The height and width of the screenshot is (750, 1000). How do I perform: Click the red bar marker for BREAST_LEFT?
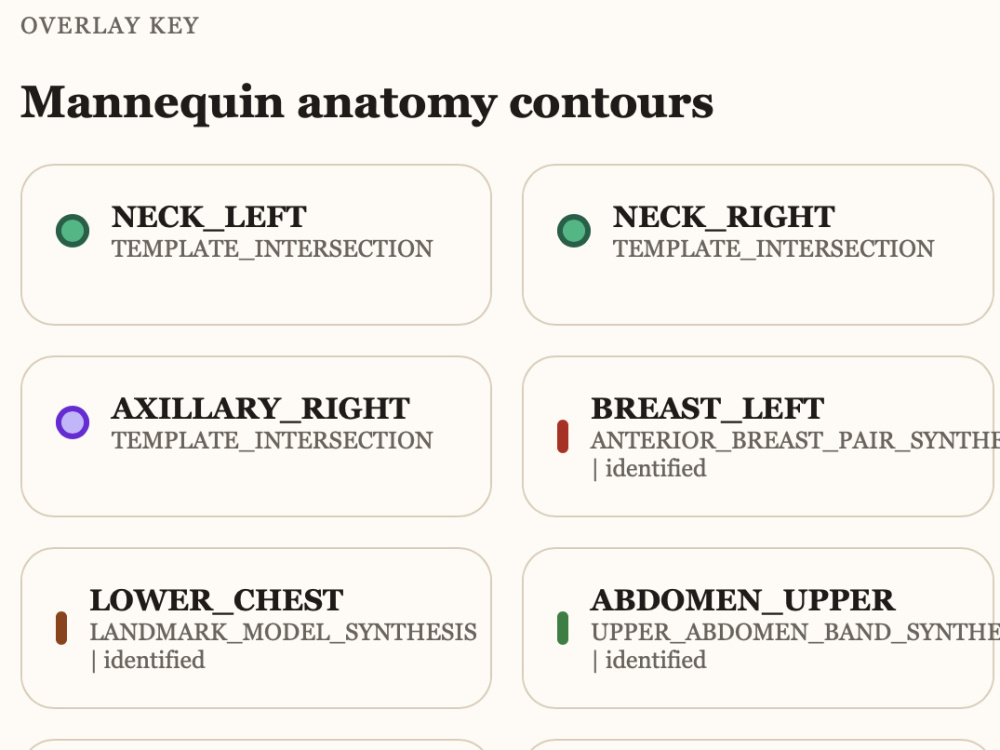pyautogui.click(x=562, y=436)
